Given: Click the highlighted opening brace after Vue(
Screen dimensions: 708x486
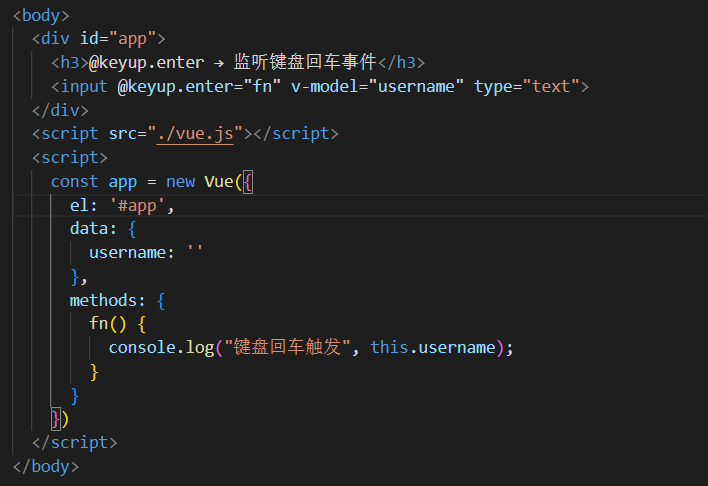Looking at the screenshot, I should tap(248, 182).
